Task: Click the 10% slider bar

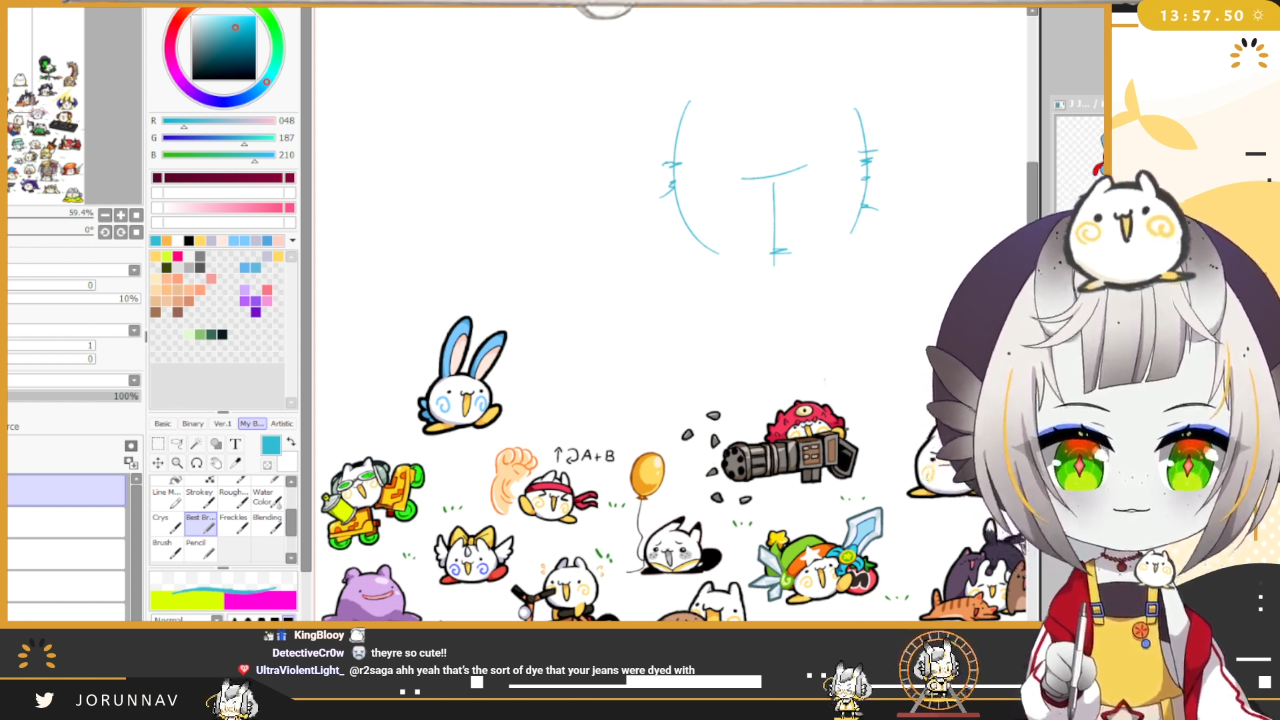Action: pos(75,299)
